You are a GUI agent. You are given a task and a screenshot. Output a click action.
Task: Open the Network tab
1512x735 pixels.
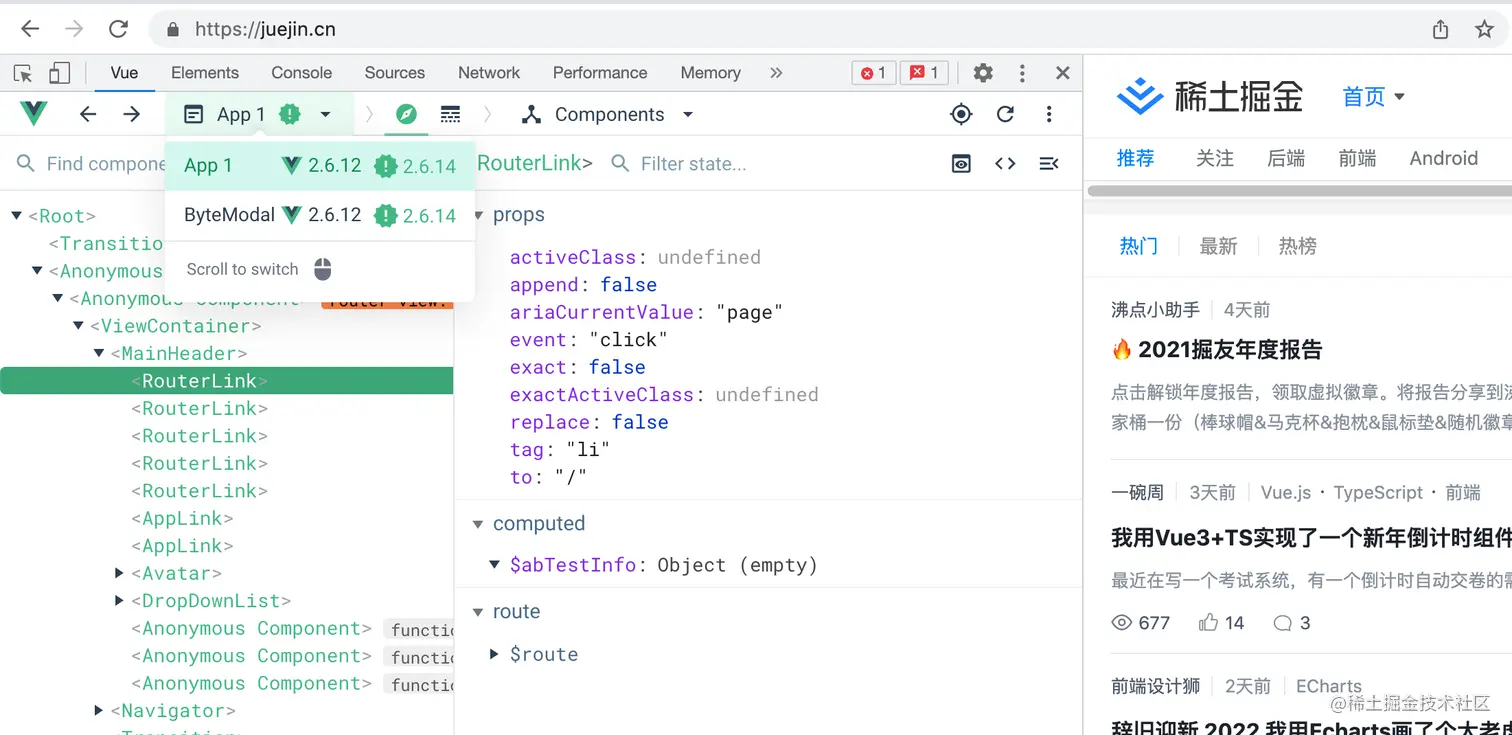(x=489, y=73)
